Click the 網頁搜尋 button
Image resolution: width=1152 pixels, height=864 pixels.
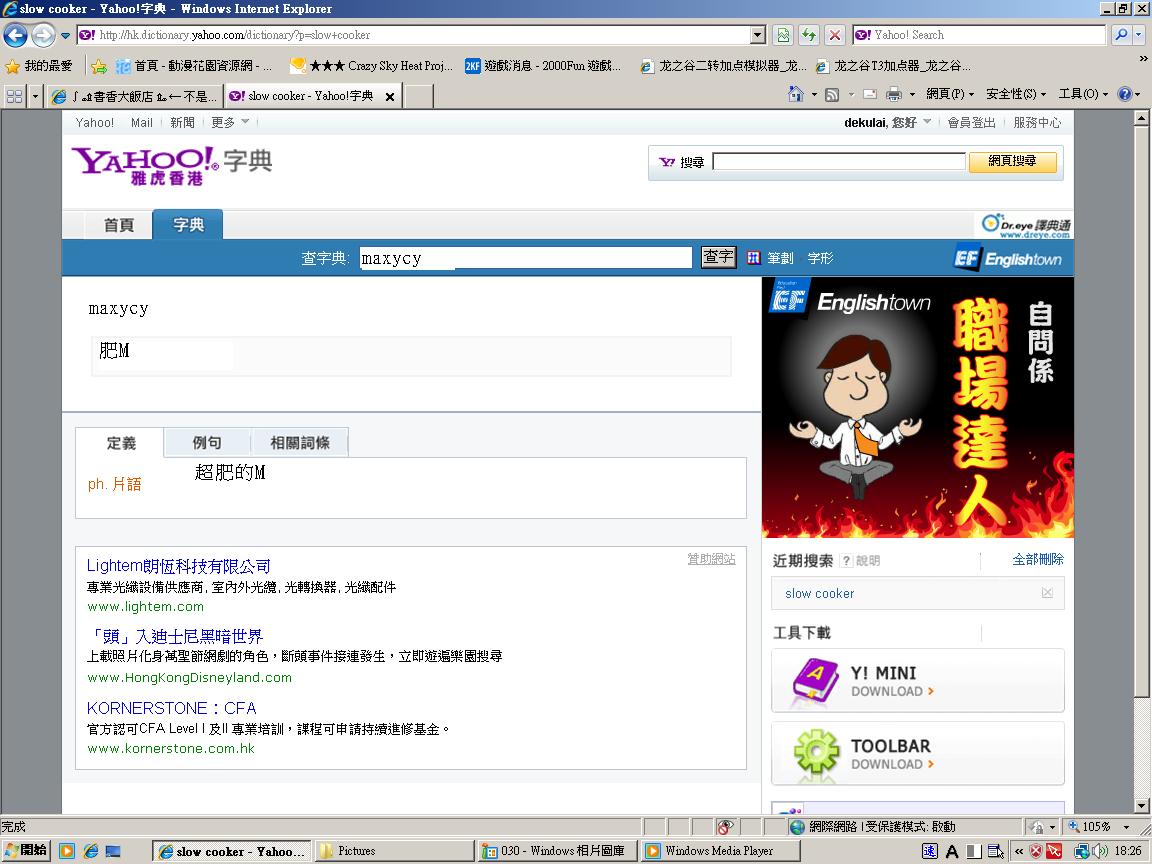point(1012,162)
